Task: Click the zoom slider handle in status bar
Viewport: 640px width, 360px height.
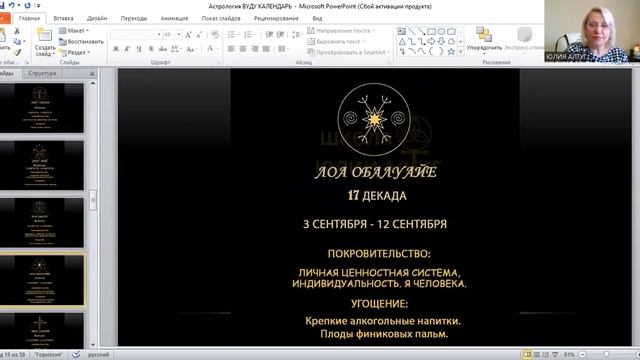Action: (x=606, y=354)
